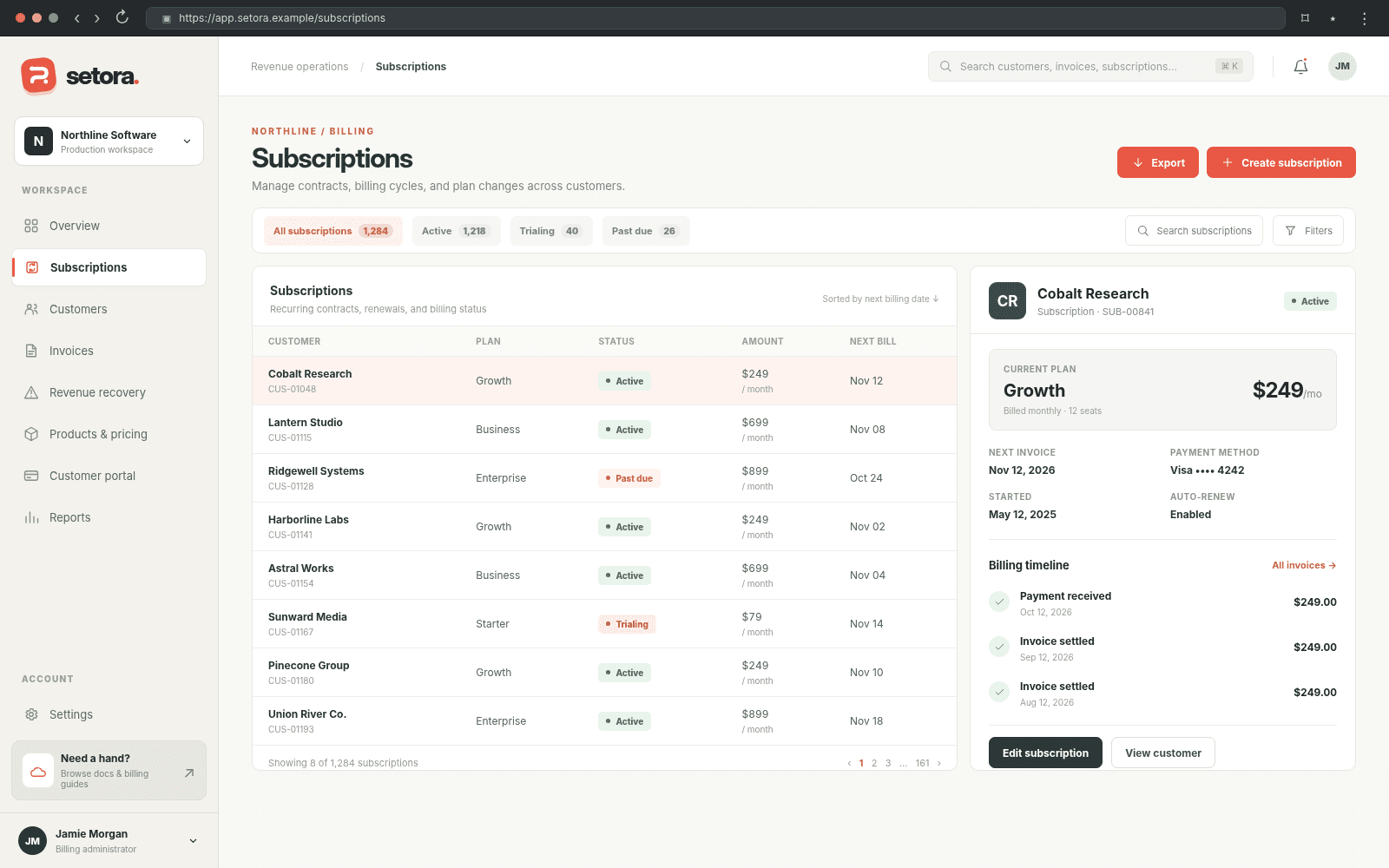The width and height of the screenshot is (1389, 868).
Task: Click View customer button
Action: [x=1163, y=753]
